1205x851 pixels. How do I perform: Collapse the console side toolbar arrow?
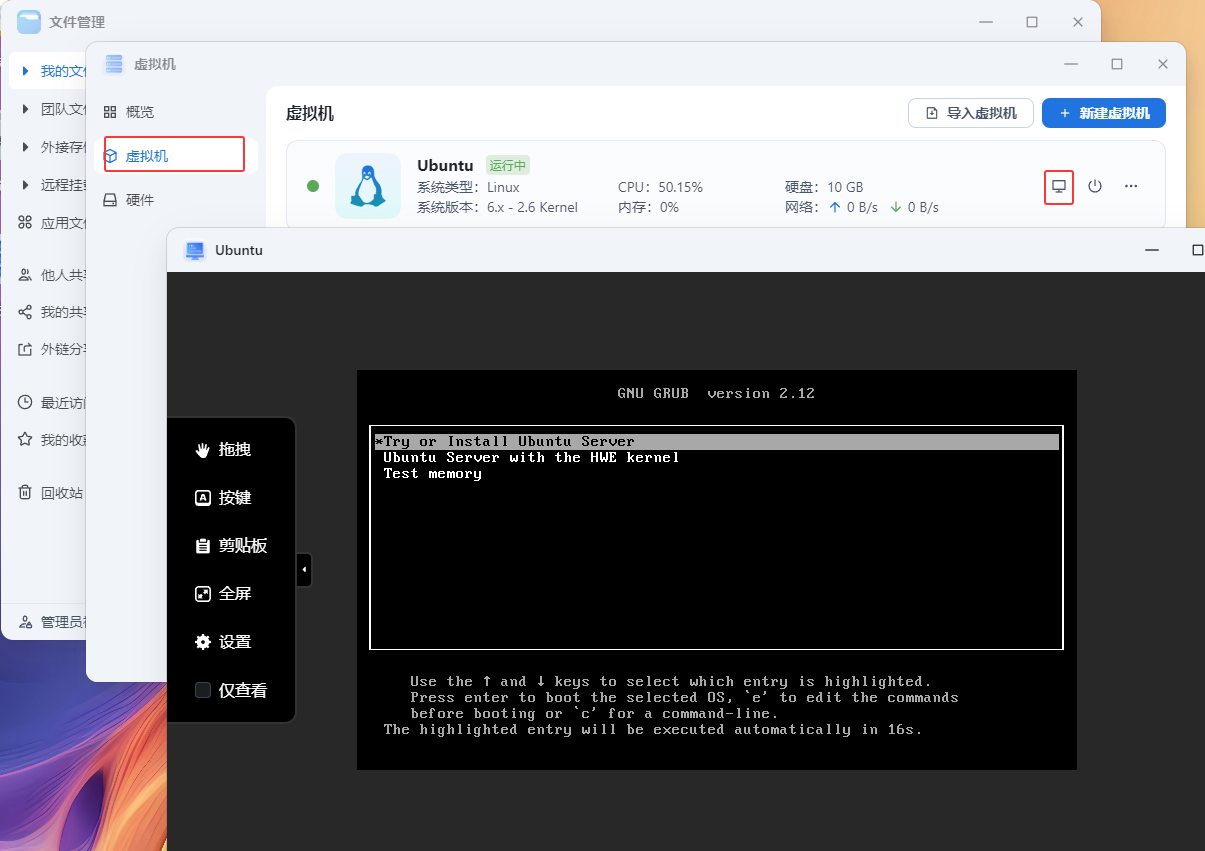coord(304,570)
